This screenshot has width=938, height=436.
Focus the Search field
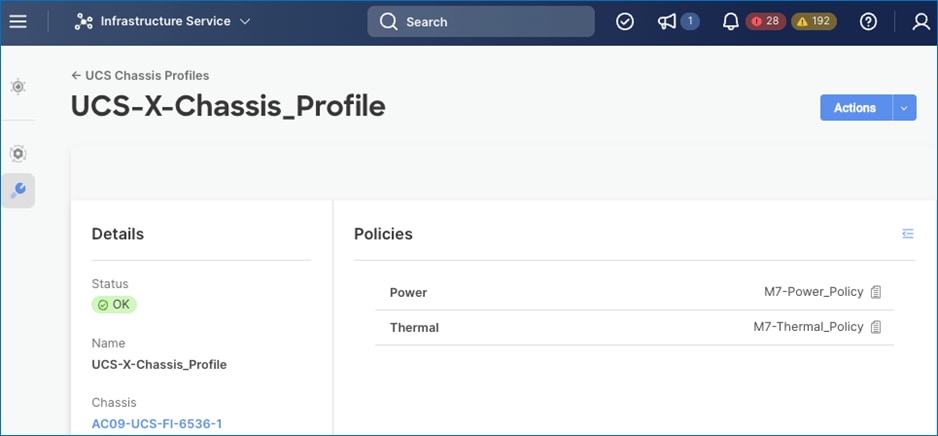tap(481, 22)
